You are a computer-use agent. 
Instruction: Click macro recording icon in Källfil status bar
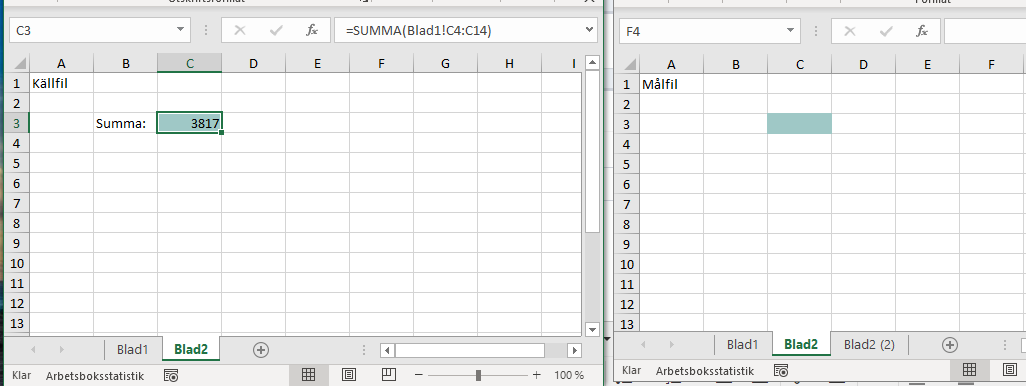(x=171, y=375)
